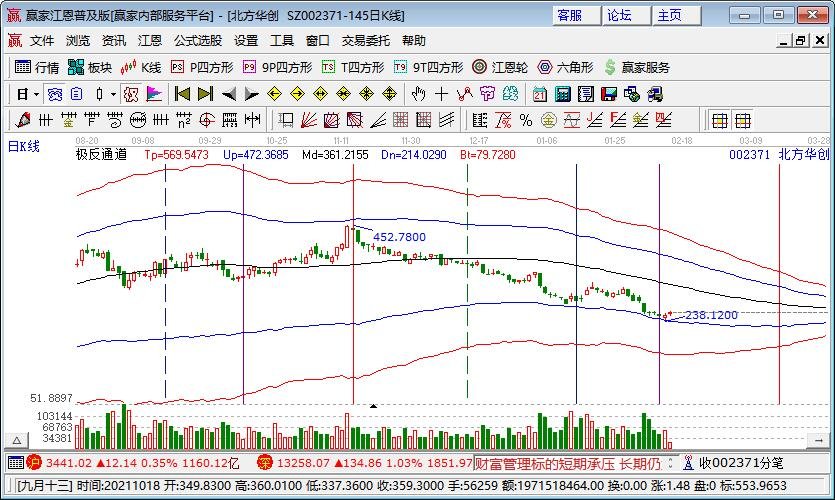The height and width of the screenshot is (500, 835).
Task: Open the notepad document icon
Action: pyautogui.click(x=586, y=95)
